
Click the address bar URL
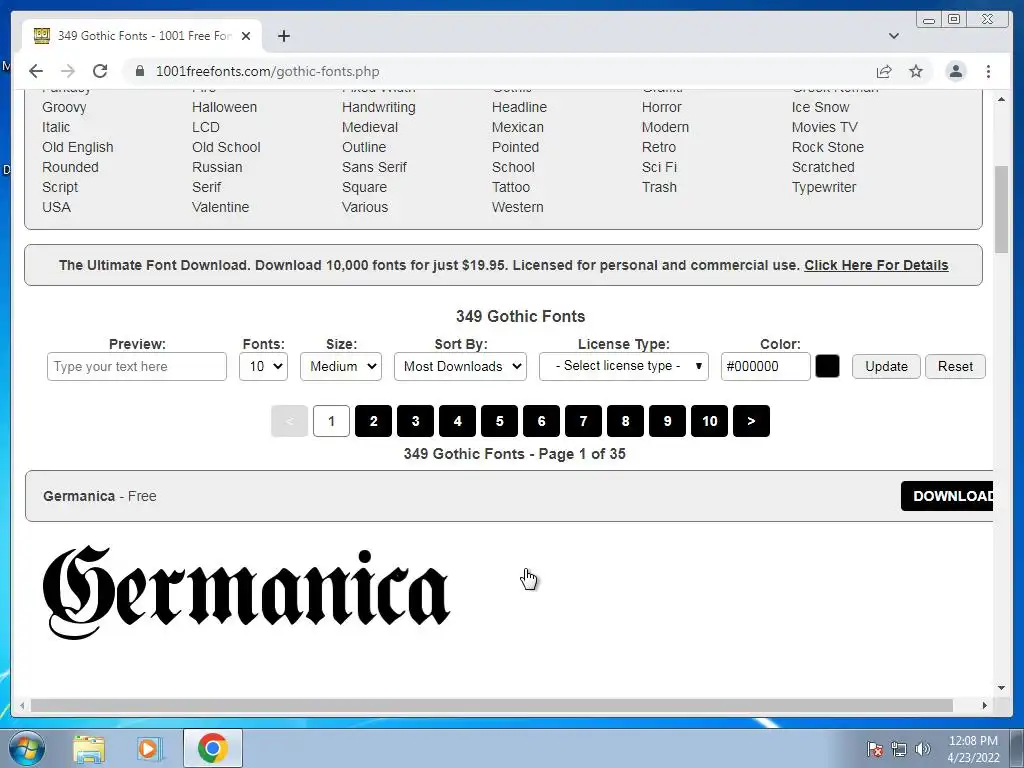(268, 71)
